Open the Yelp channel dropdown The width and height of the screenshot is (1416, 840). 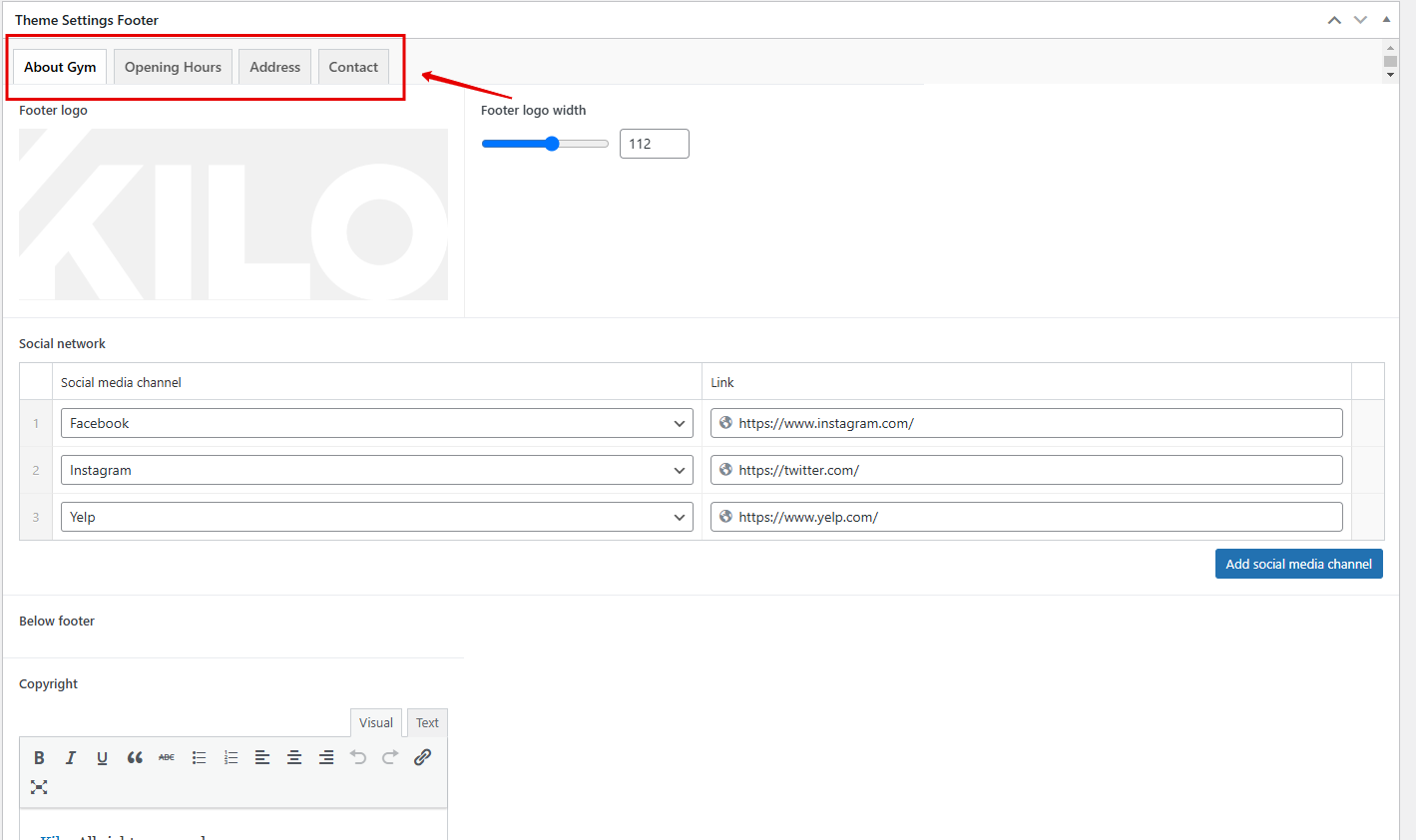(376, 517)
